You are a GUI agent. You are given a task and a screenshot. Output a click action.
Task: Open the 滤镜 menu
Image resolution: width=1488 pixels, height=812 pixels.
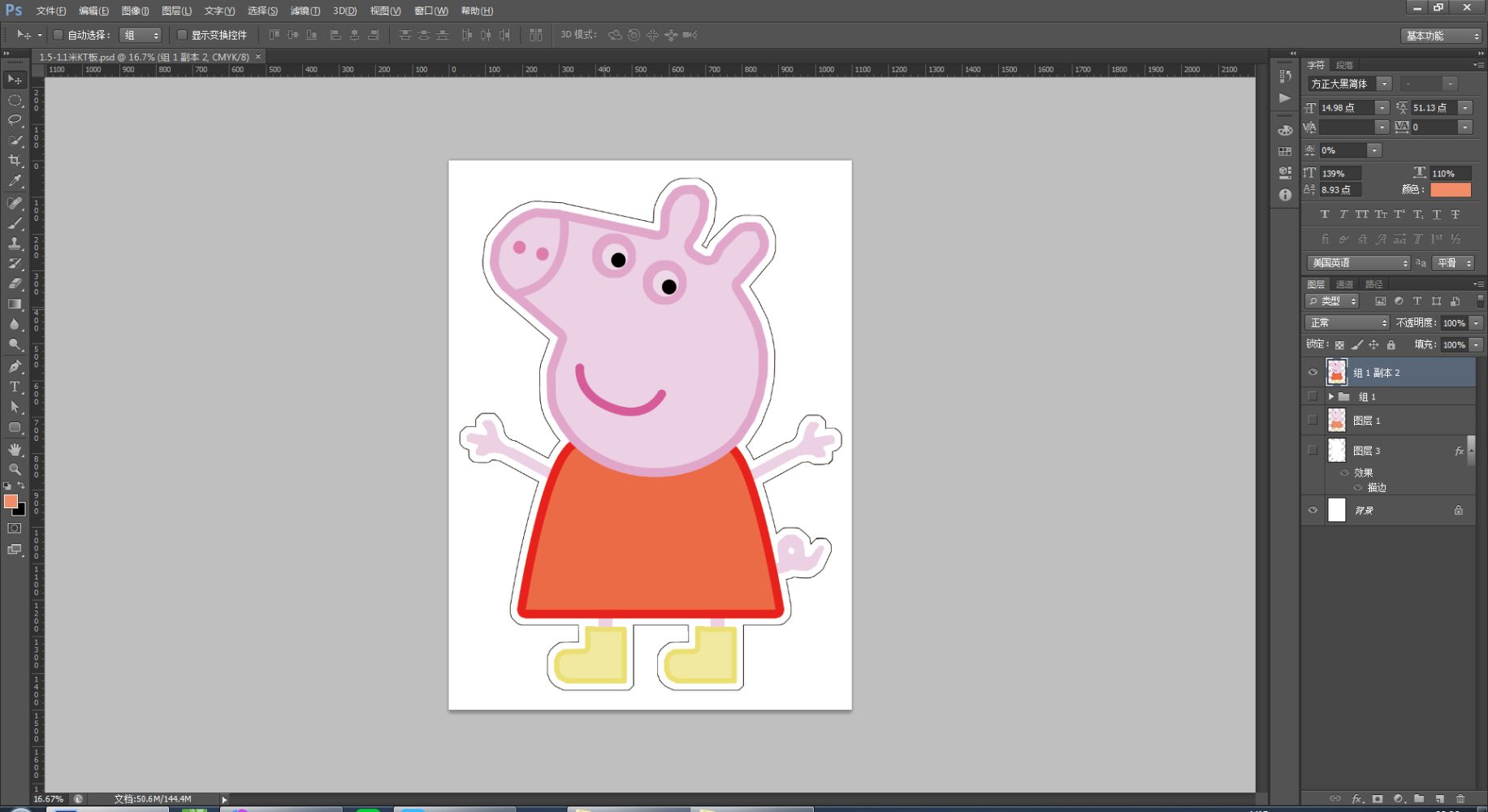(x=305, y=11)
